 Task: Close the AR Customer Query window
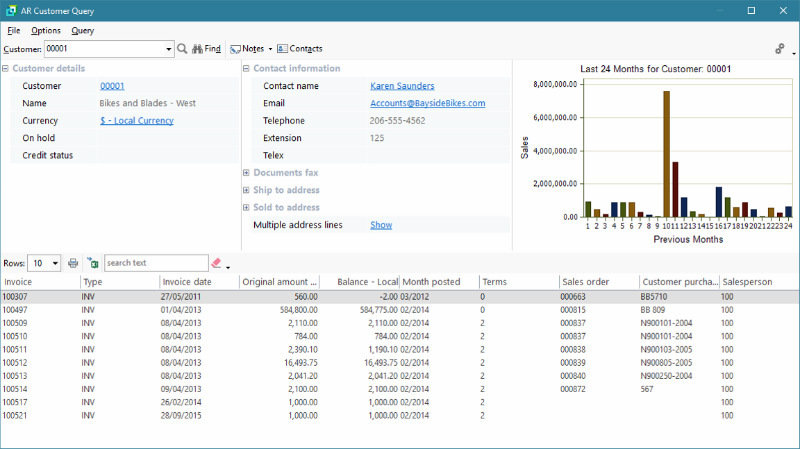click(783, 11)
